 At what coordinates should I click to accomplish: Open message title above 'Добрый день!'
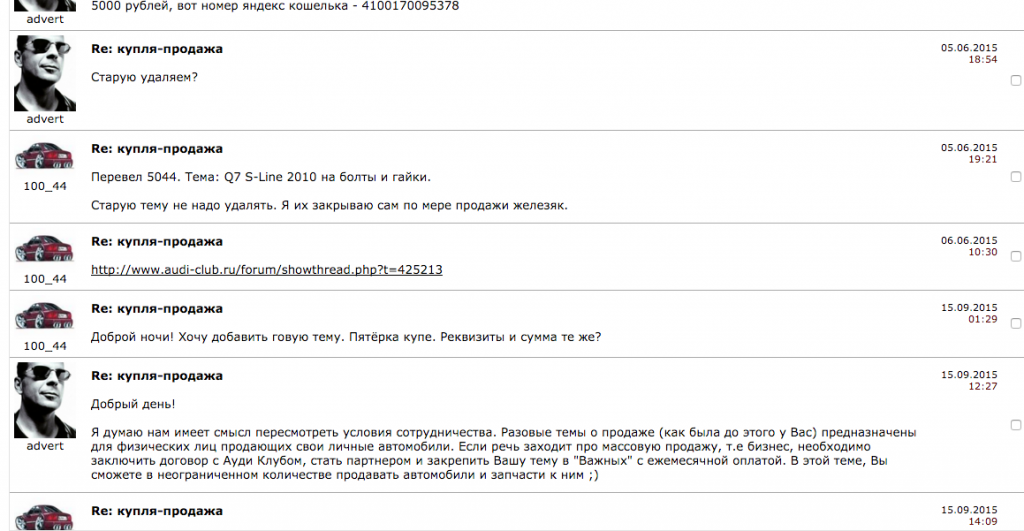point(157,376)
